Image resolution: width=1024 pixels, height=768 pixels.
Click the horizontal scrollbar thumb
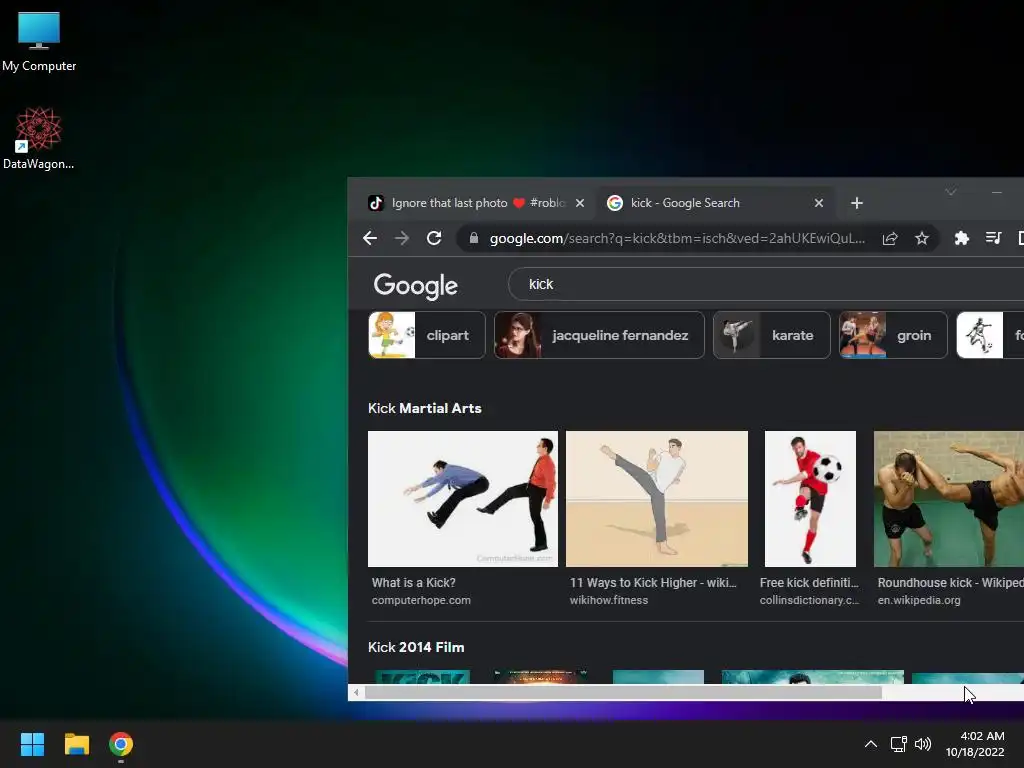pyautogui.click(x=623, y=692)
